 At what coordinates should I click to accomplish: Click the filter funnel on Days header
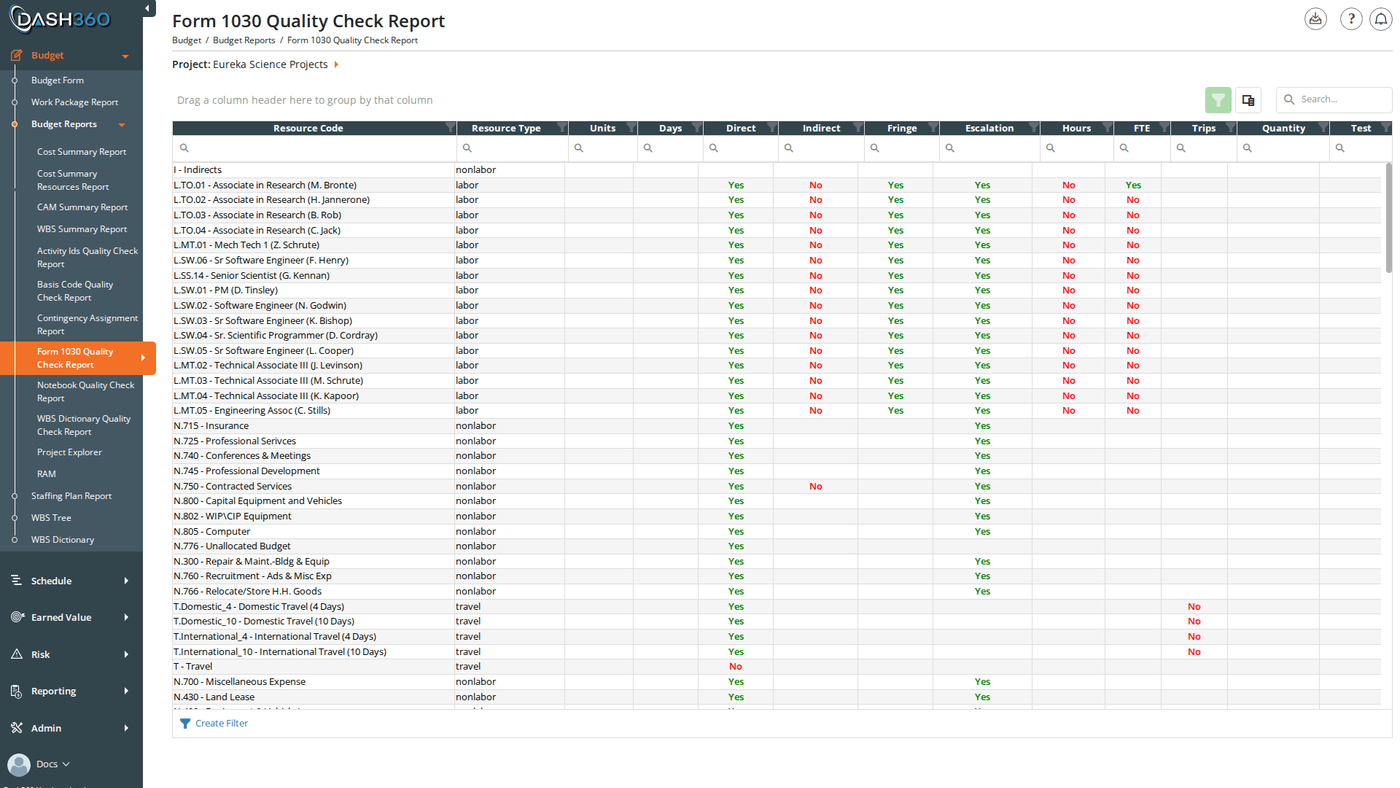[696, 128]
